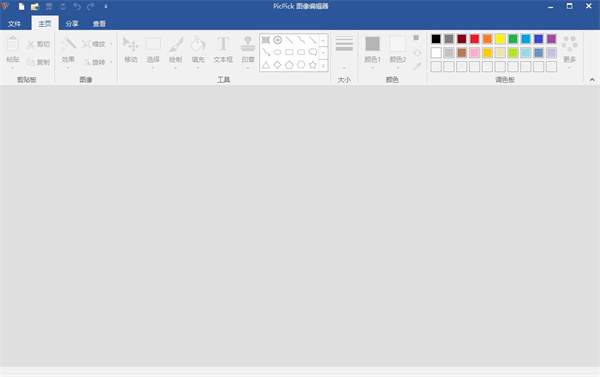The image size is (600, 377).
Task: Select the red color swatch in palette
Action: (x=474, y=39)
